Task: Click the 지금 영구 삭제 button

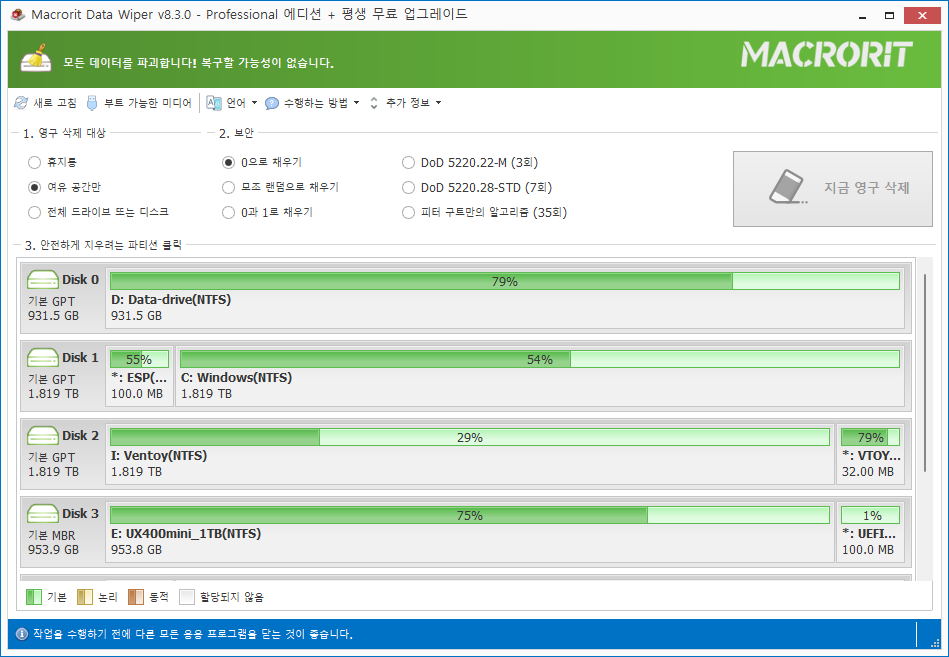Action: point(832,189)
